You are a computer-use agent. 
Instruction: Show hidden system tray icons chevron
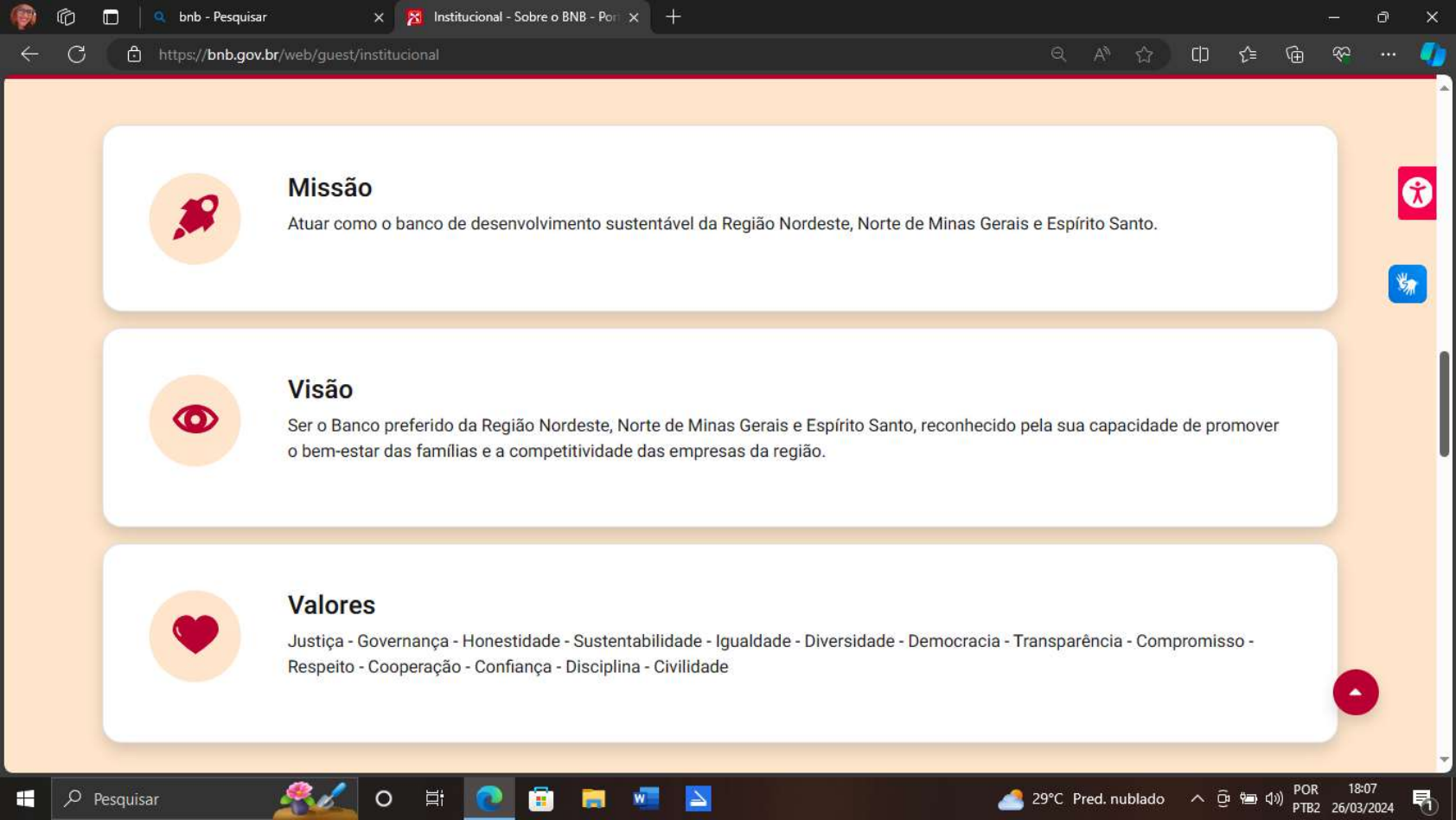point(1197,798)
